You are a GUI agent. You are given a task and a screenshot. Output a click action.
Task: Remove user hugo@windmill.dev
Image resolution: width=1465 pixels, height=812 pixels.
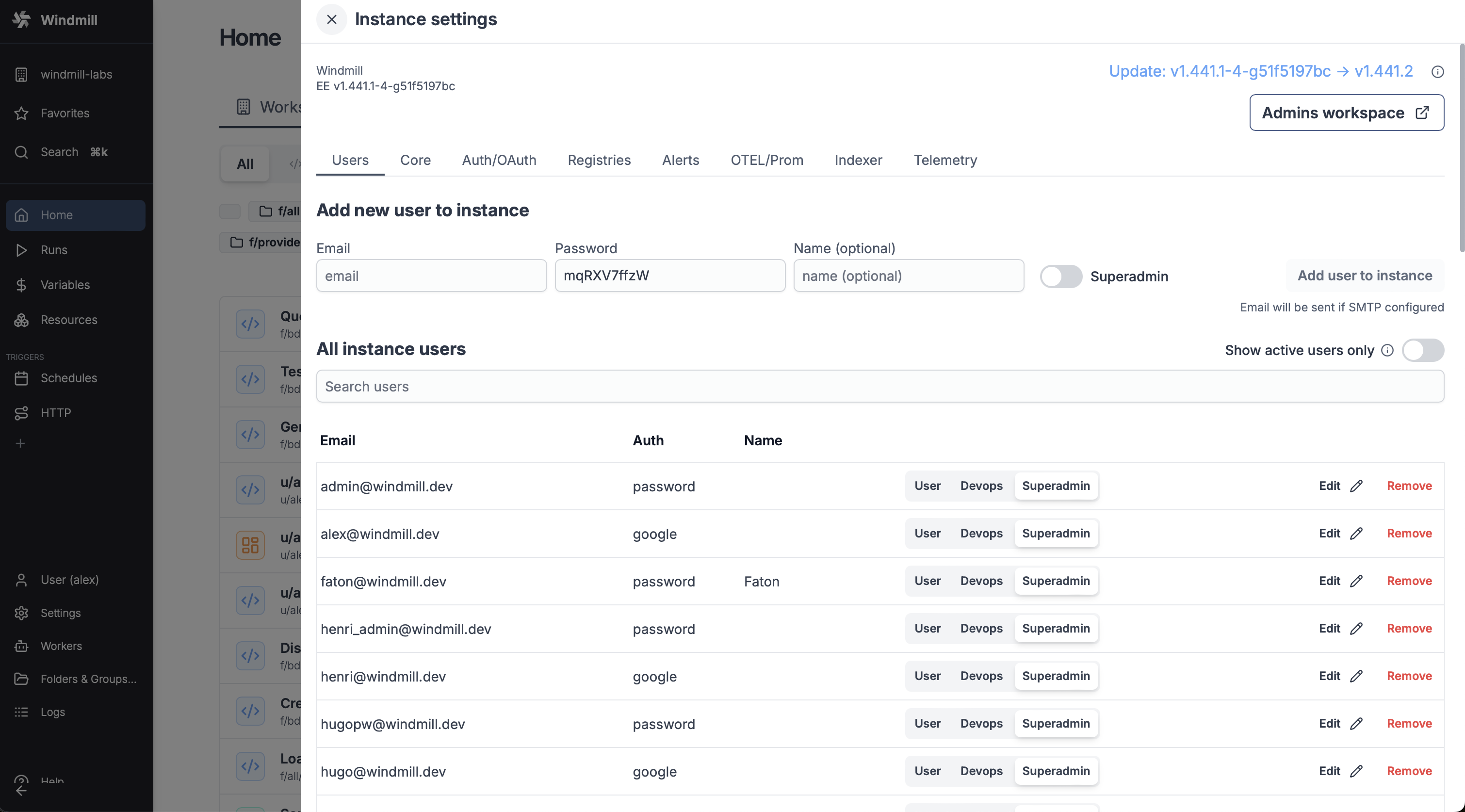coord(1409,771)
